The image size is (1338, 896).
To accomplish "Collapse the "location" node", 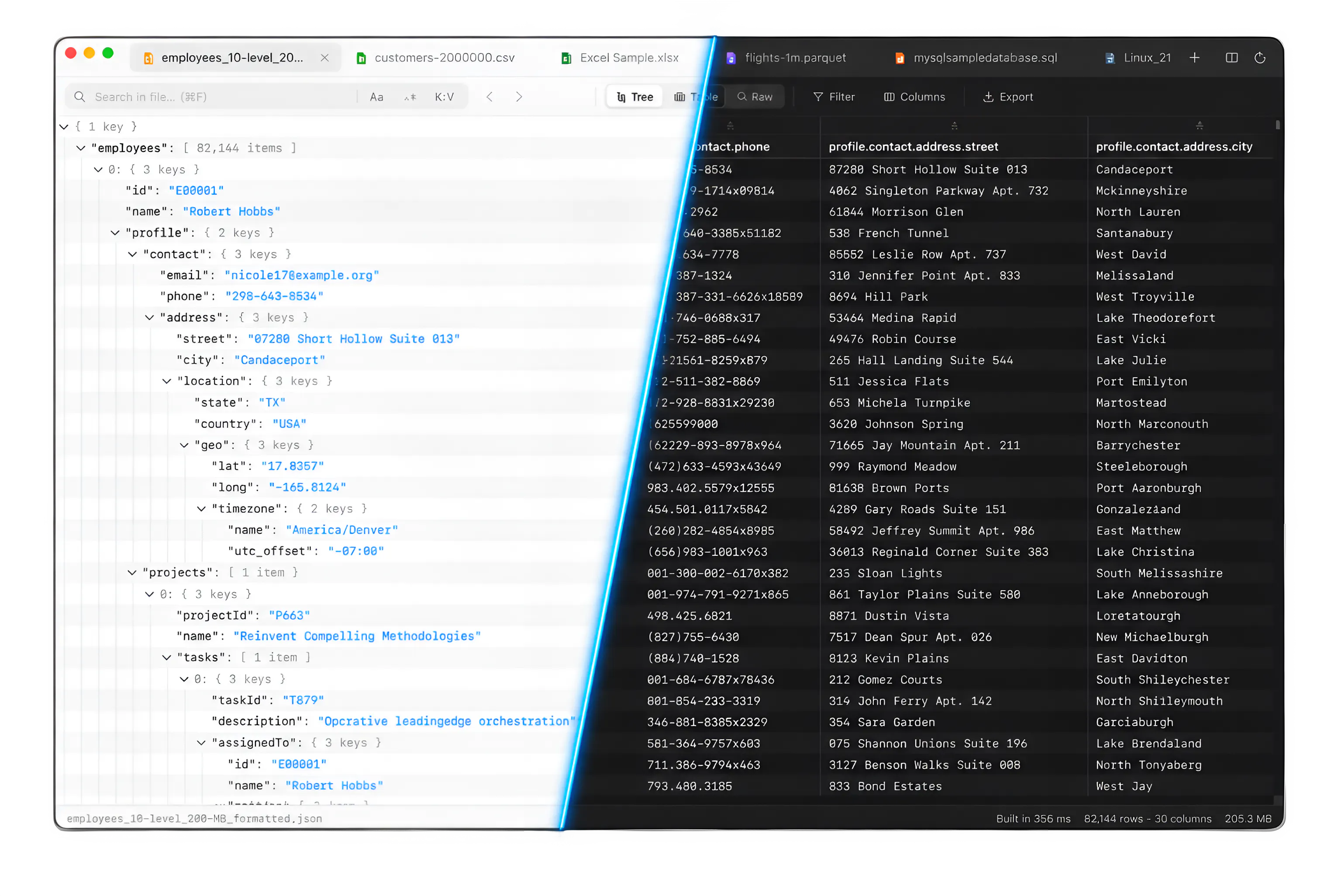I will (166, 381).
